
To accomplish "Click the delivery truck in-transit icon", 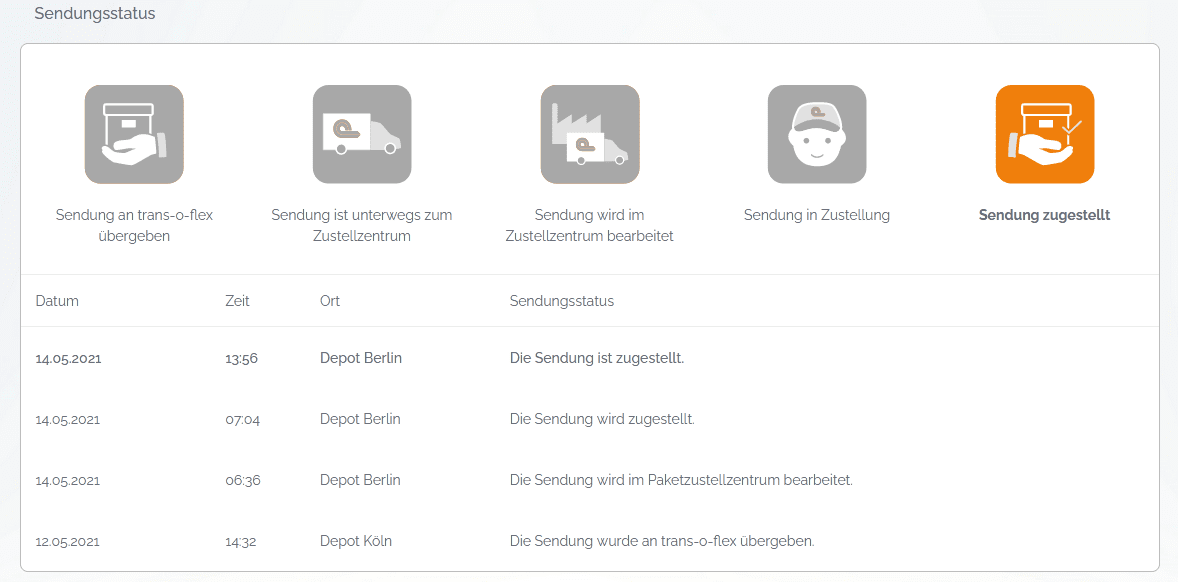I will tap(362, 134).
